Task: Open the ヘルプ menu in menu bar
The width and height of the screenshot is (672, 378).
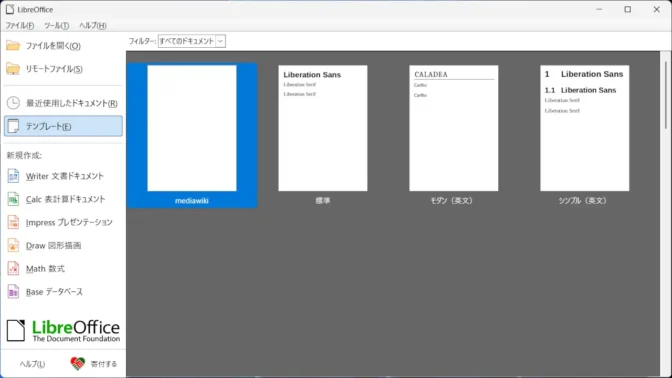Action: coord(92,25)
